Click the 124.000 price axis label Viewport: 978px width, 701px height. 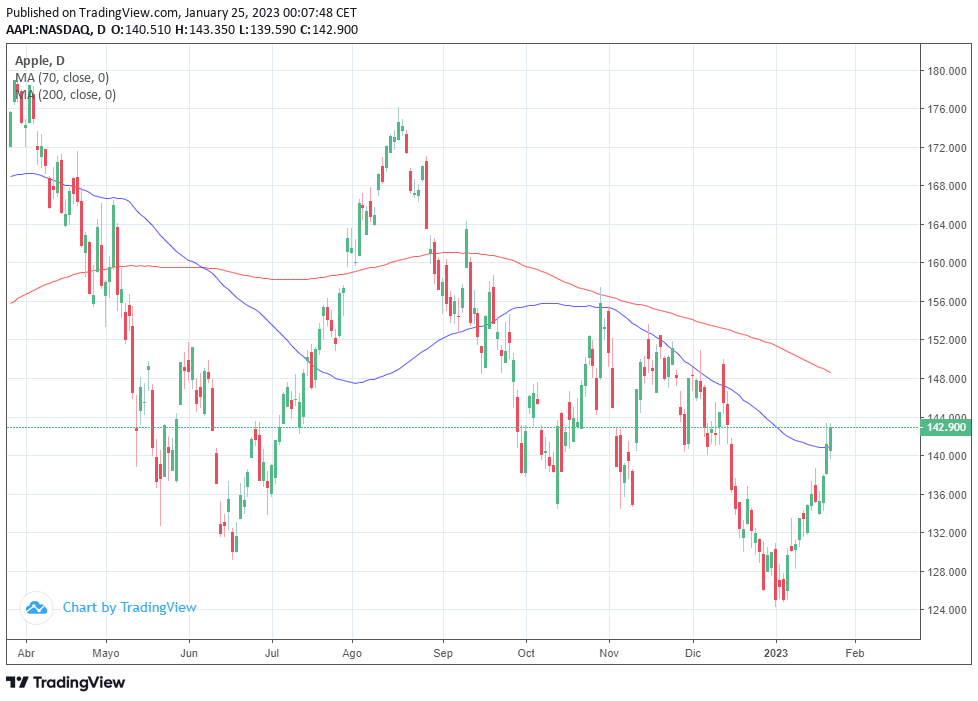947,610
